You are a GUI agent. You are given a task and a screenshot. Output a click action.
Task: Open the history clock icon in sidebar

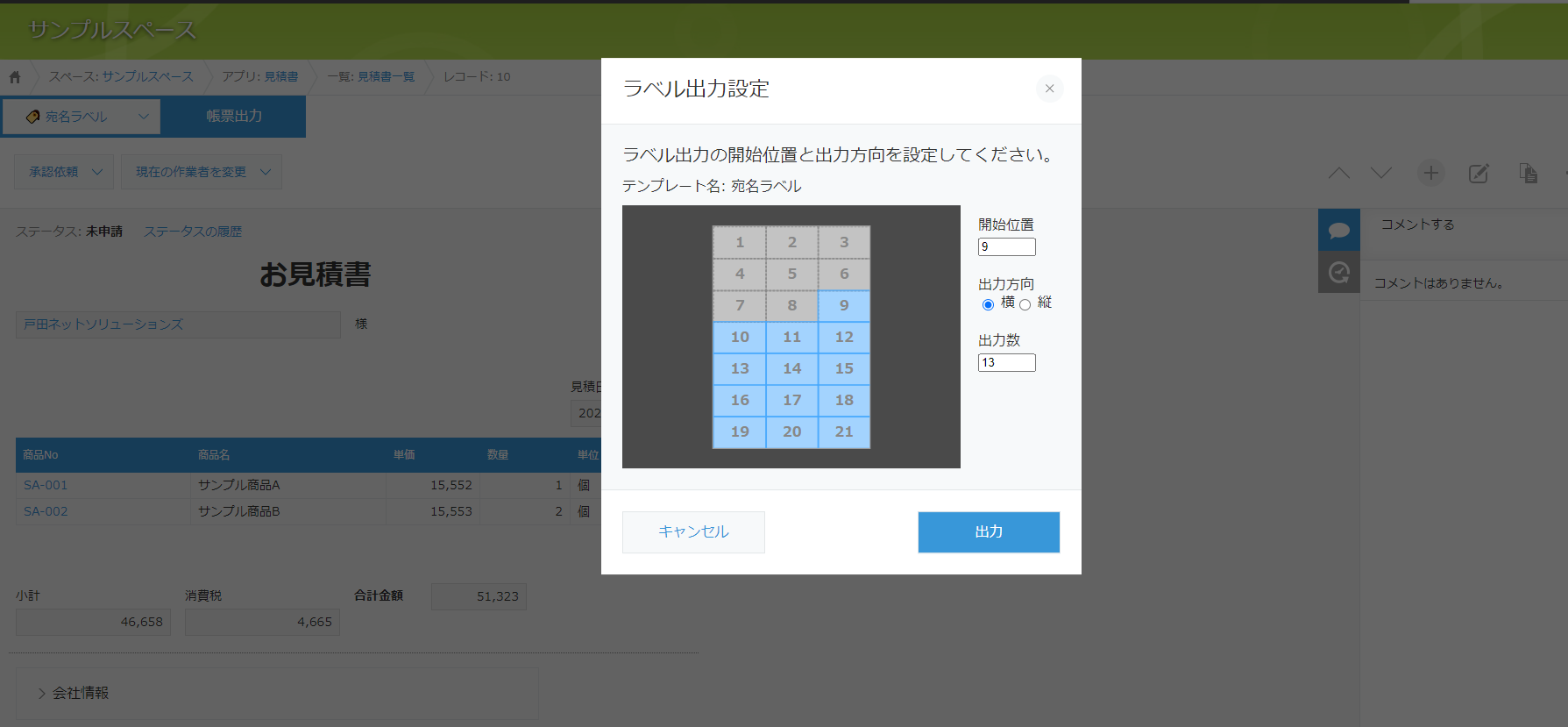pos(1338,273)
